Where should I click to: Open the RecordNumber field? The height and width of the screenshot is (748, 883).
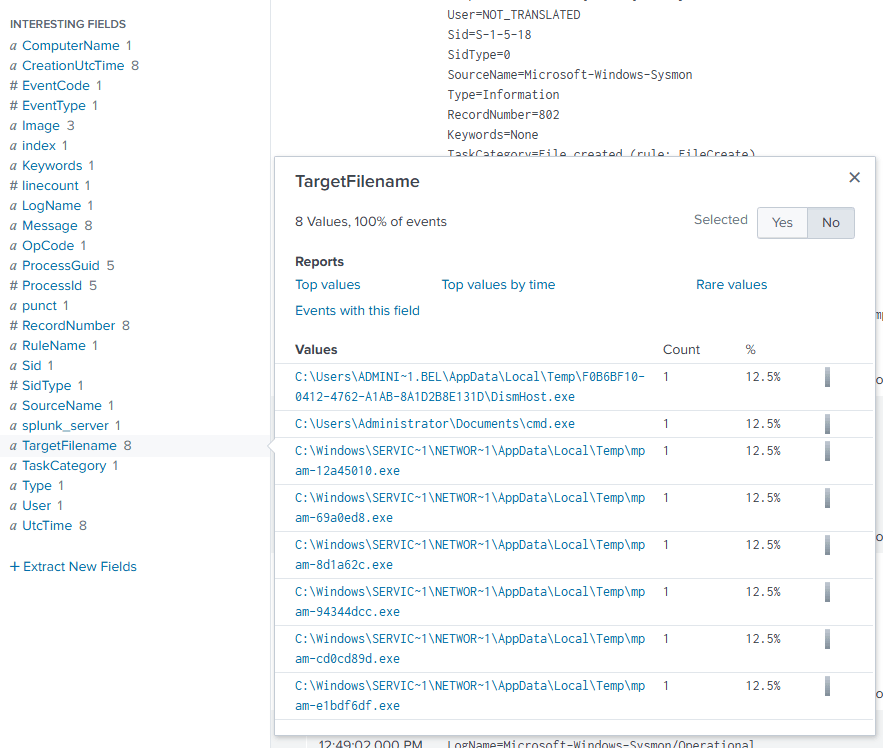68,326
